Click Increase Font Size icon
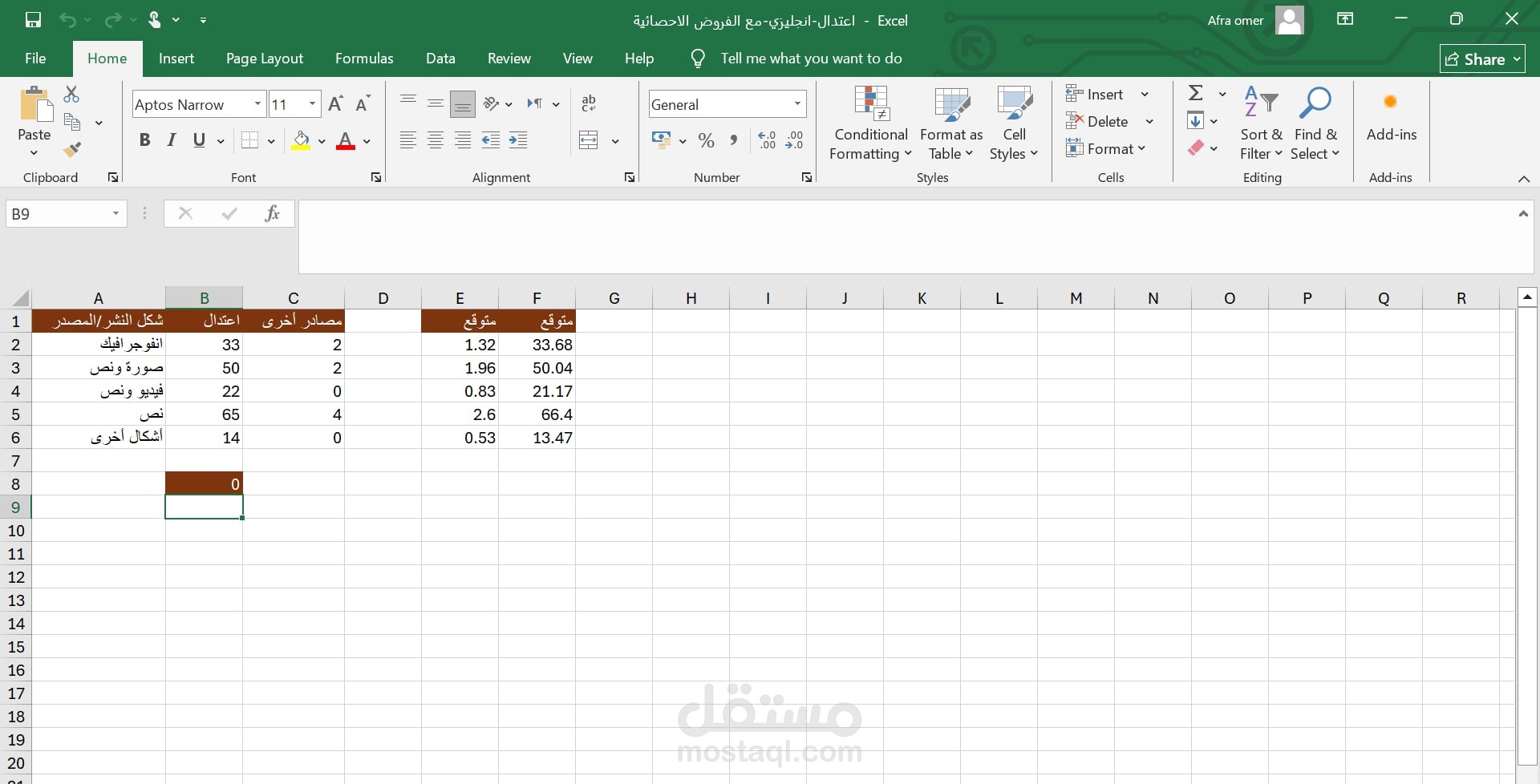 pyautogui.click(x=336, y=103)
